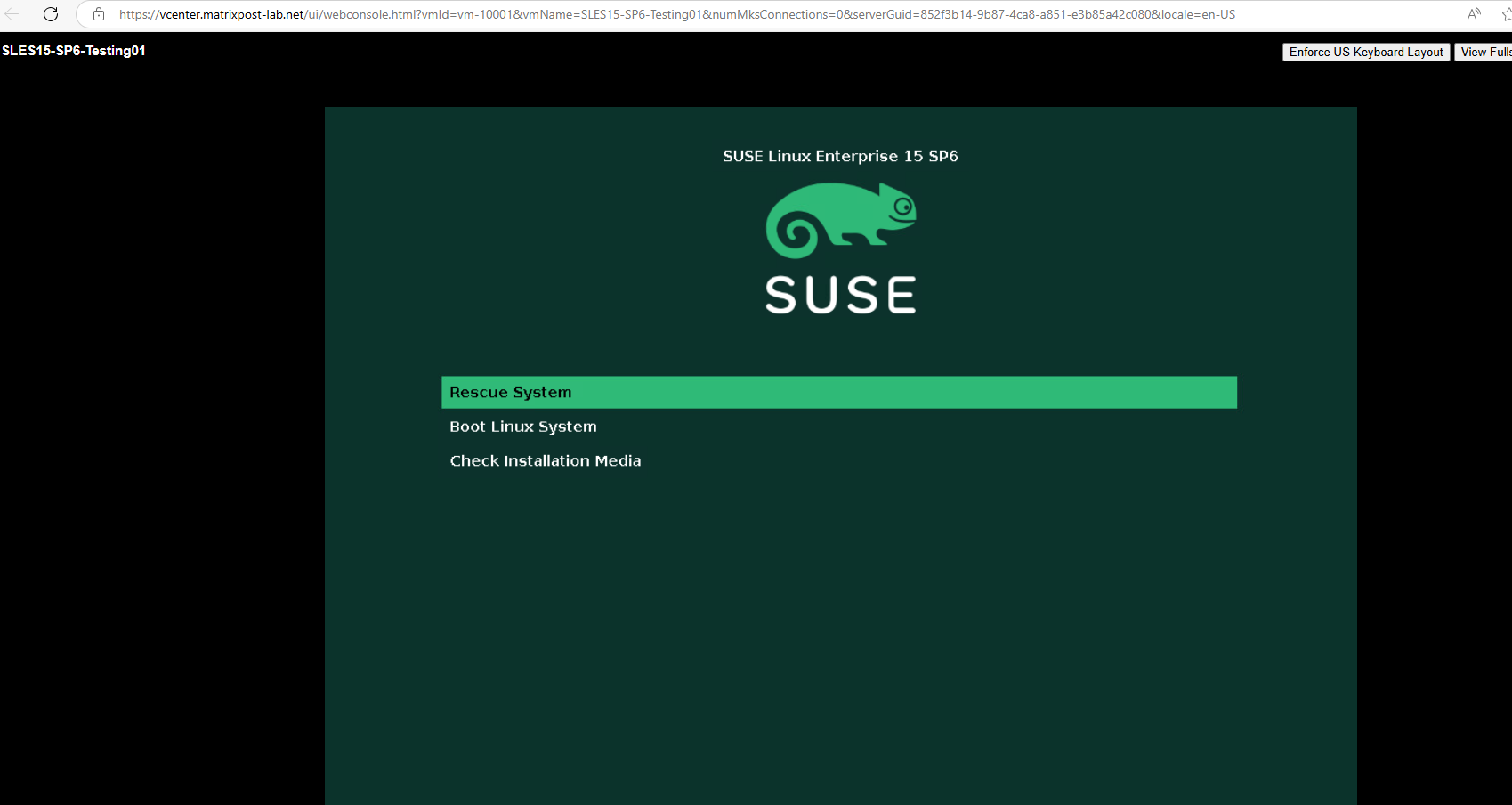This screenshot has width=1512, height=805.
Task: Click the View Fullscreen button
Action: pyautogui.click(x=1484, y=53)
